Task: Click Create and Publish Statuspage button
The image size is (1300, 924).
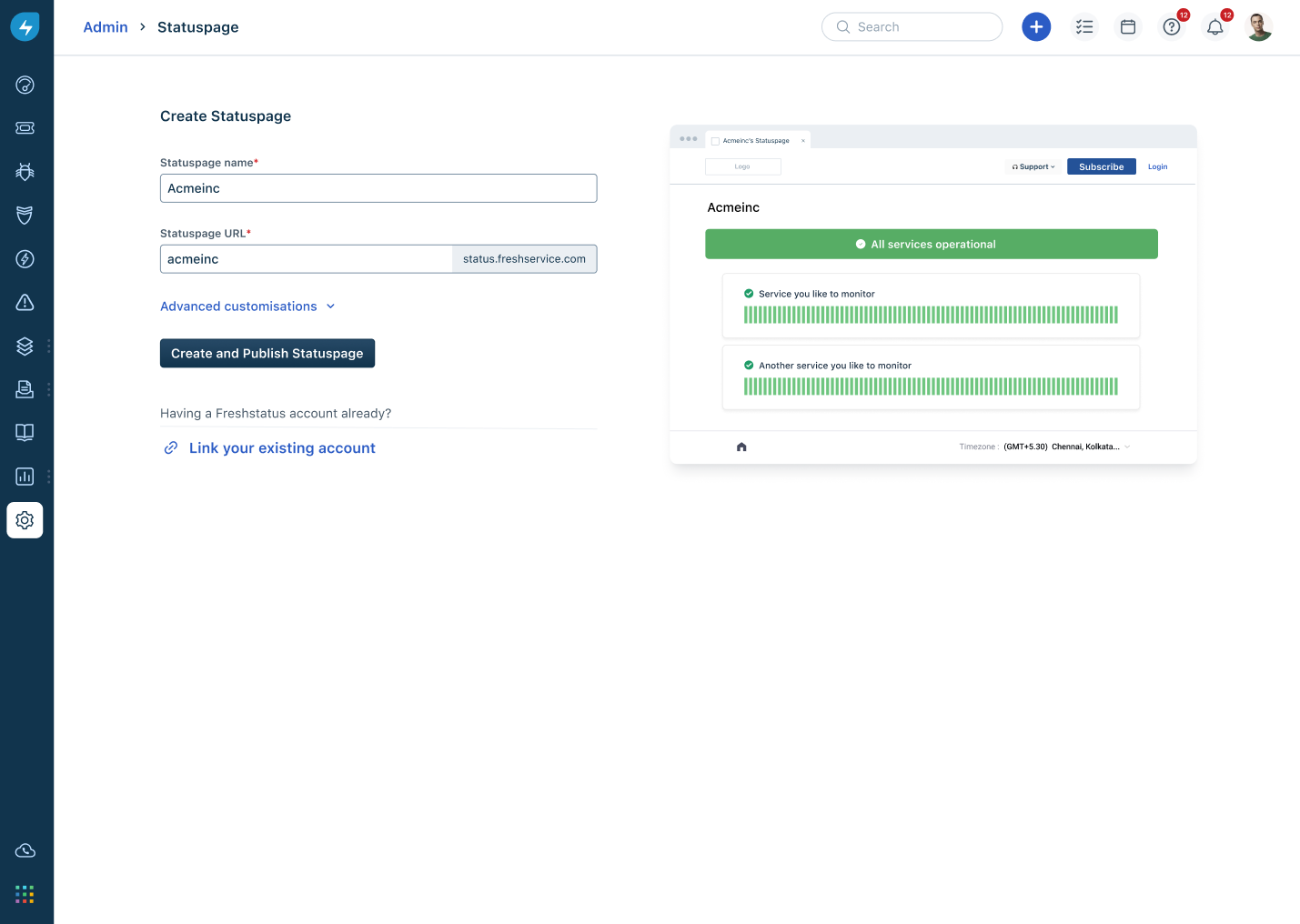Action: tap(267, 354)
